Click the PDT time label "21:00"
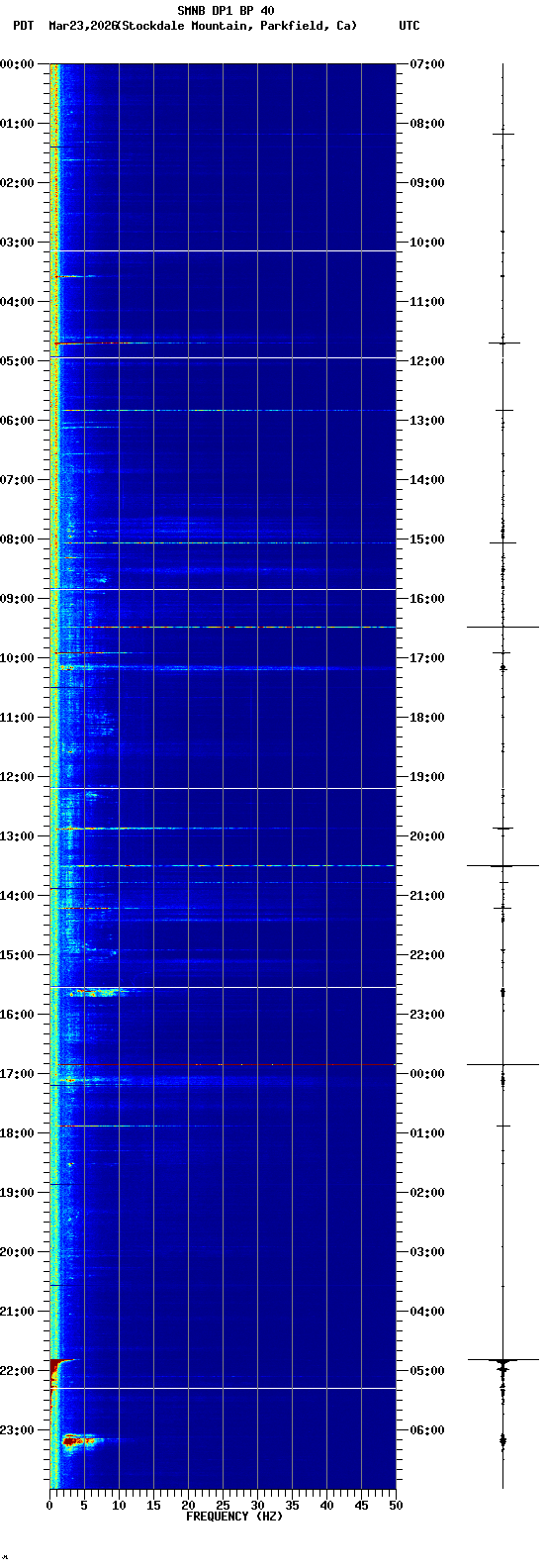 (17, 1312)
